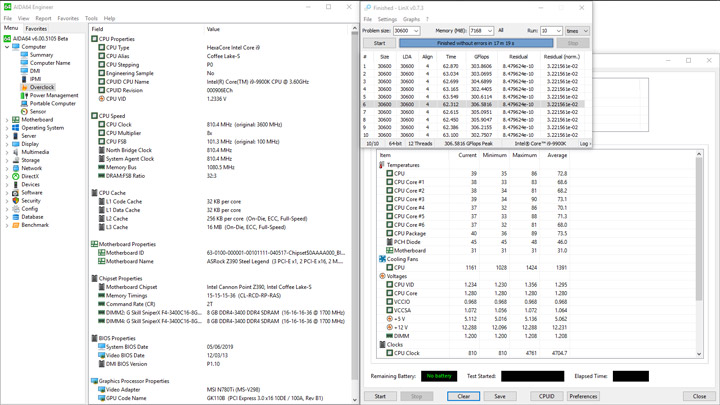720x405 pixels.
Task: Click the sensor statistics list scrollbar
Action: (699, 254)
